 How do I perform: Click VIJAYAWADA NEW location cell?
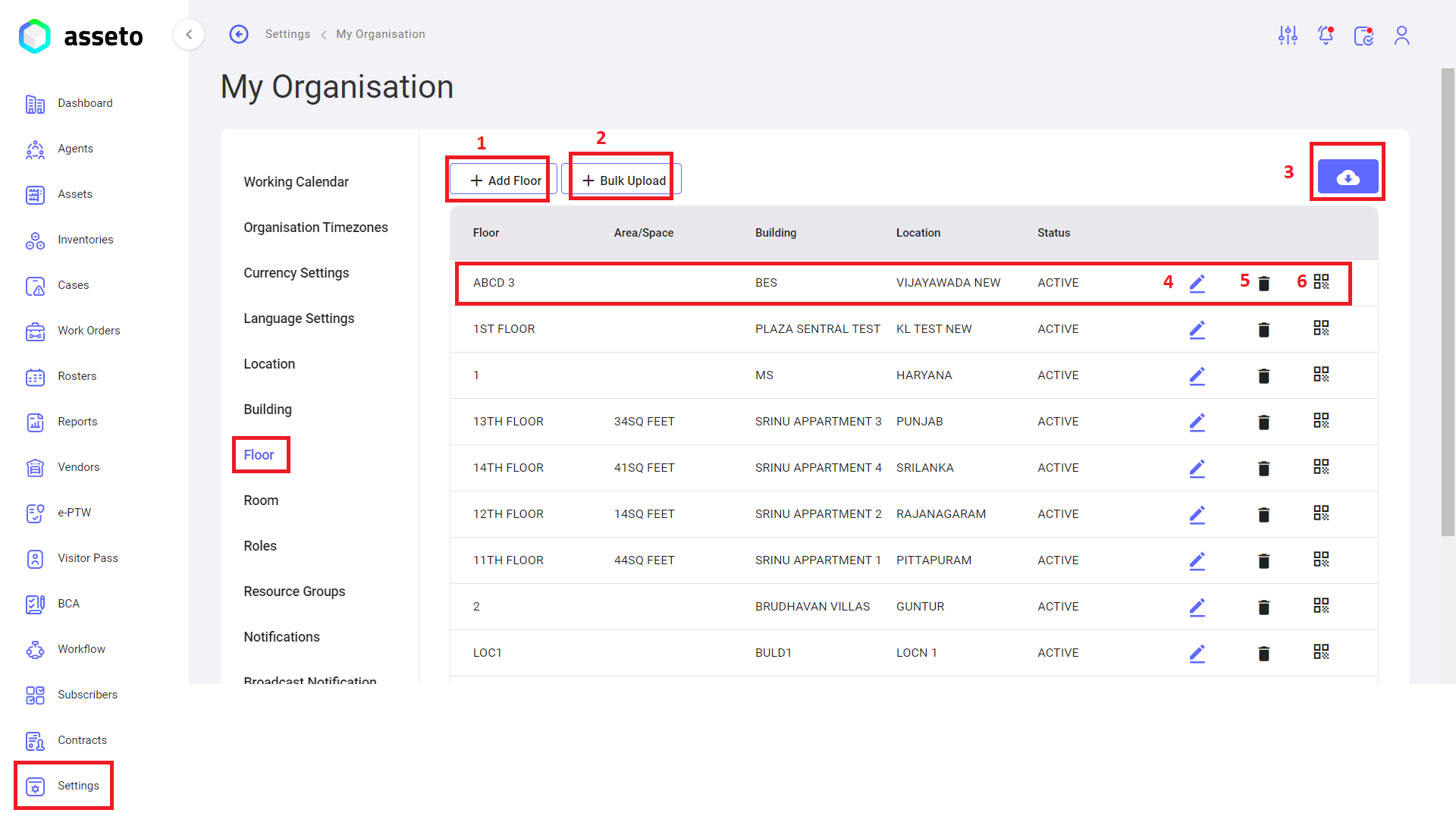(x=948, y=283)
